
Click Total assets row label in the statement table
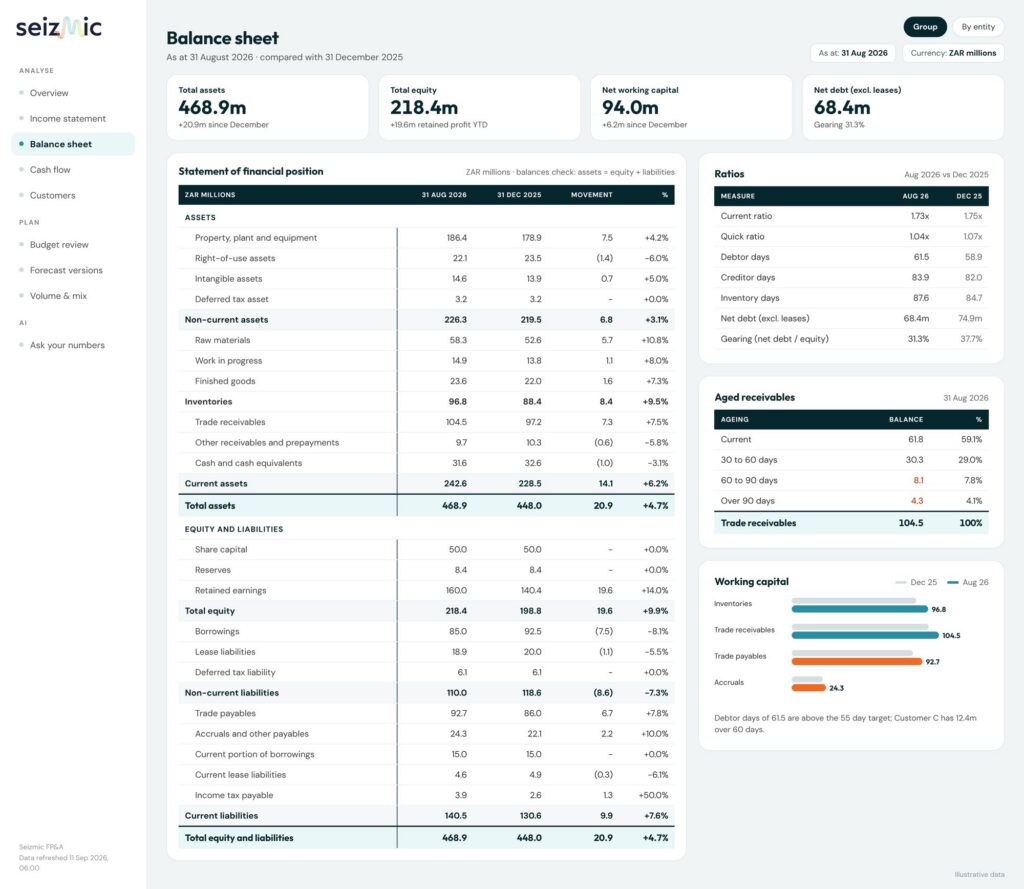(x=210, y=506)
